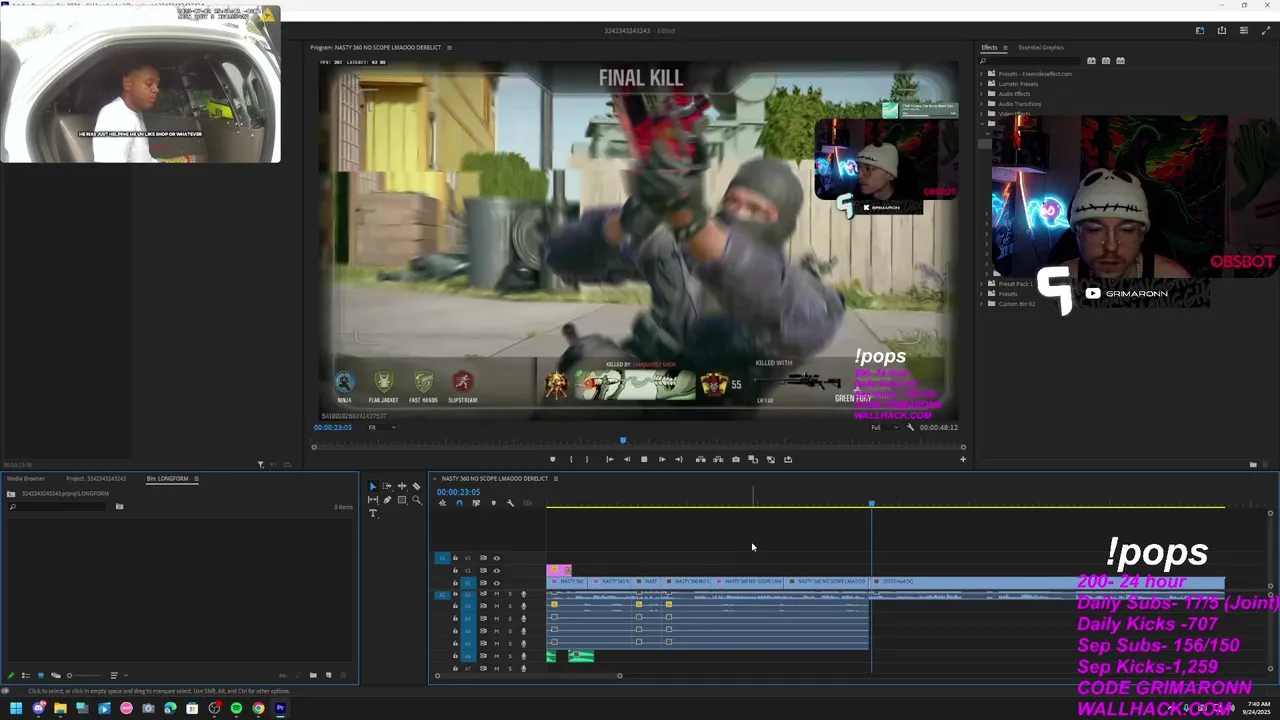Toggle V3 track output eye
The image size is (1280, 720).
[x=497, y=558]
